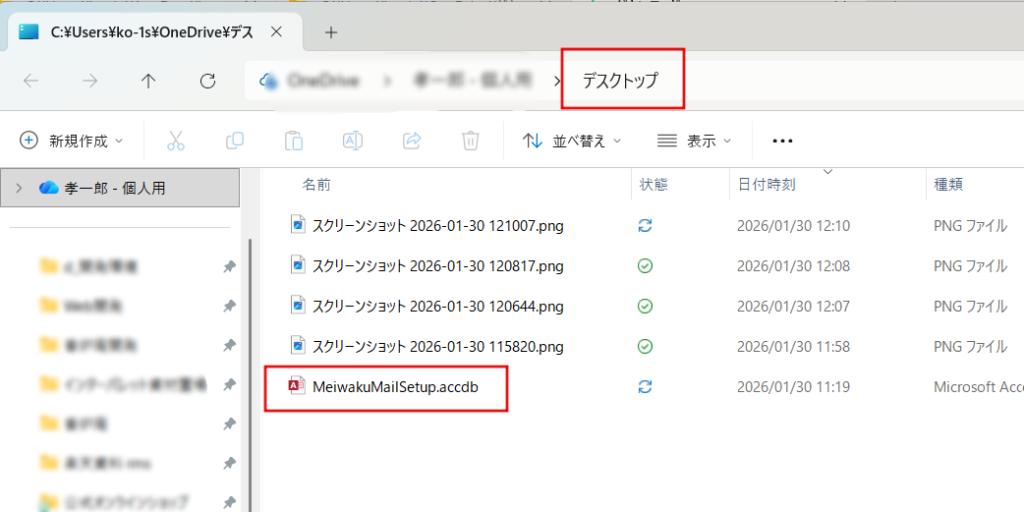
Task: Select スクリーンショット 2026-01-30 121007.png file
Action: click(x=437, y=226)
